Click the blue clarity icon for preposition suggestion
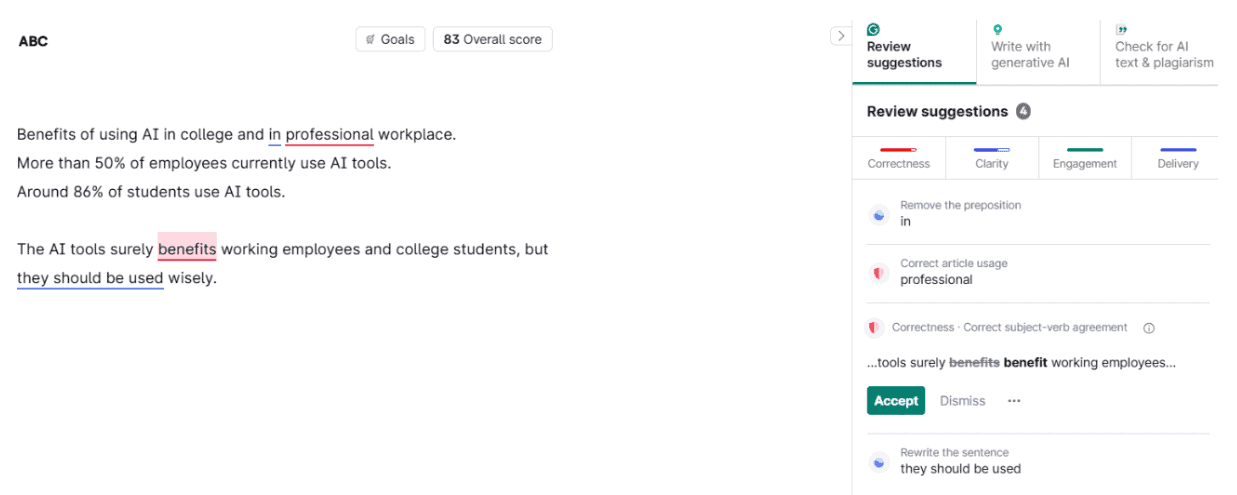This screenshot has height=495, width=1237. coord(878,214)
